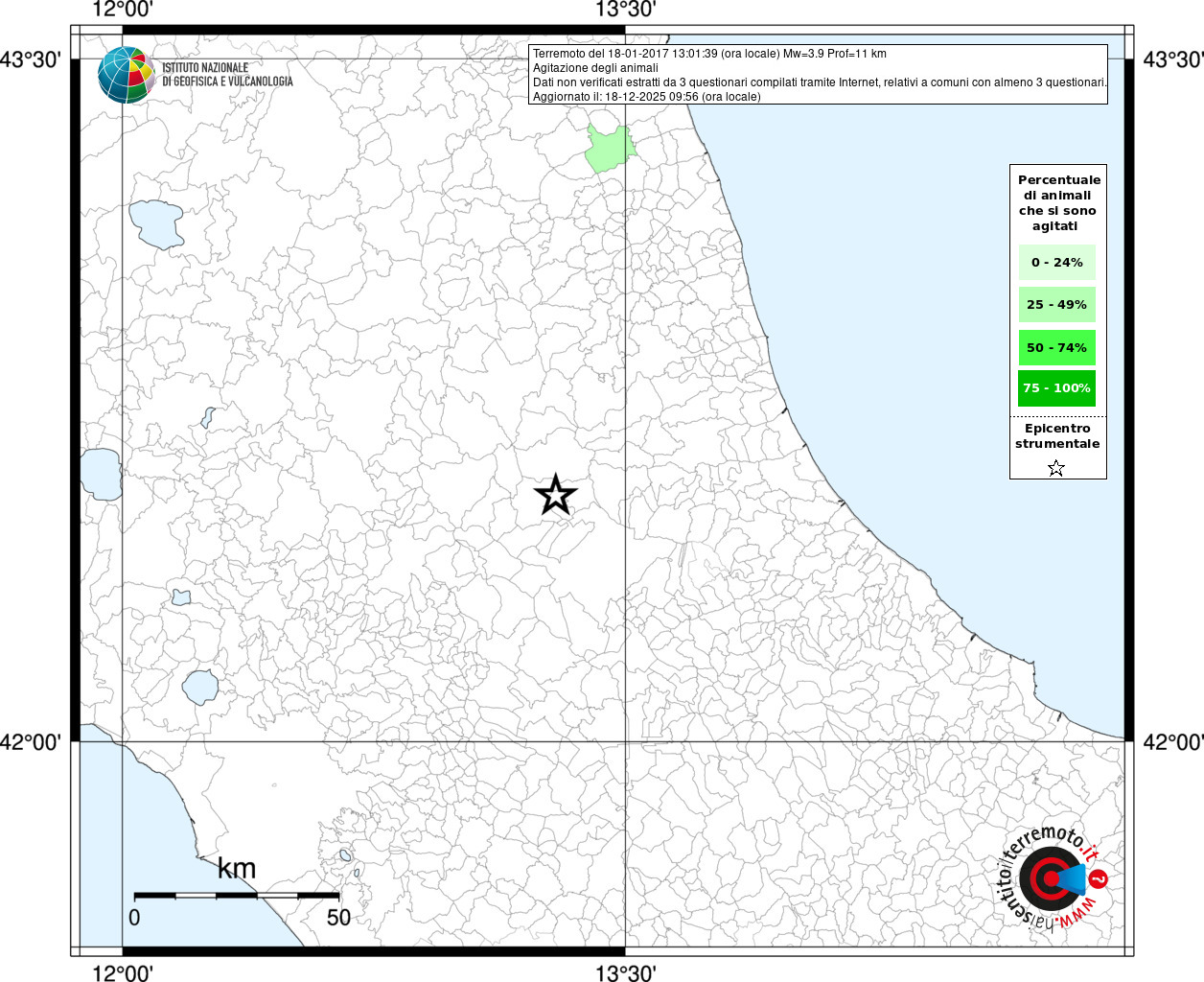Click the right 42°00' latitude label
Screen dimensions: 1204x982
[x=1172, y=741]
